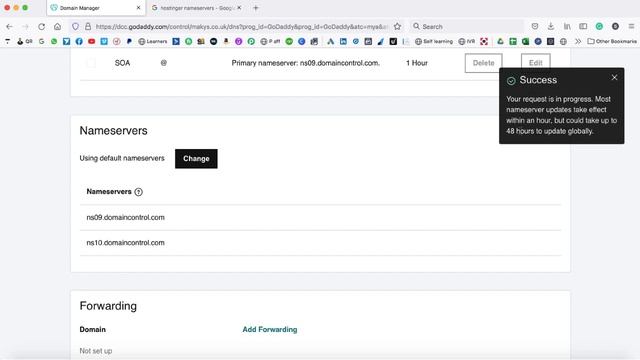Screen dimensions: 640x360
Task: Open the Other Bookmarks folder
Action: [612, 41]
